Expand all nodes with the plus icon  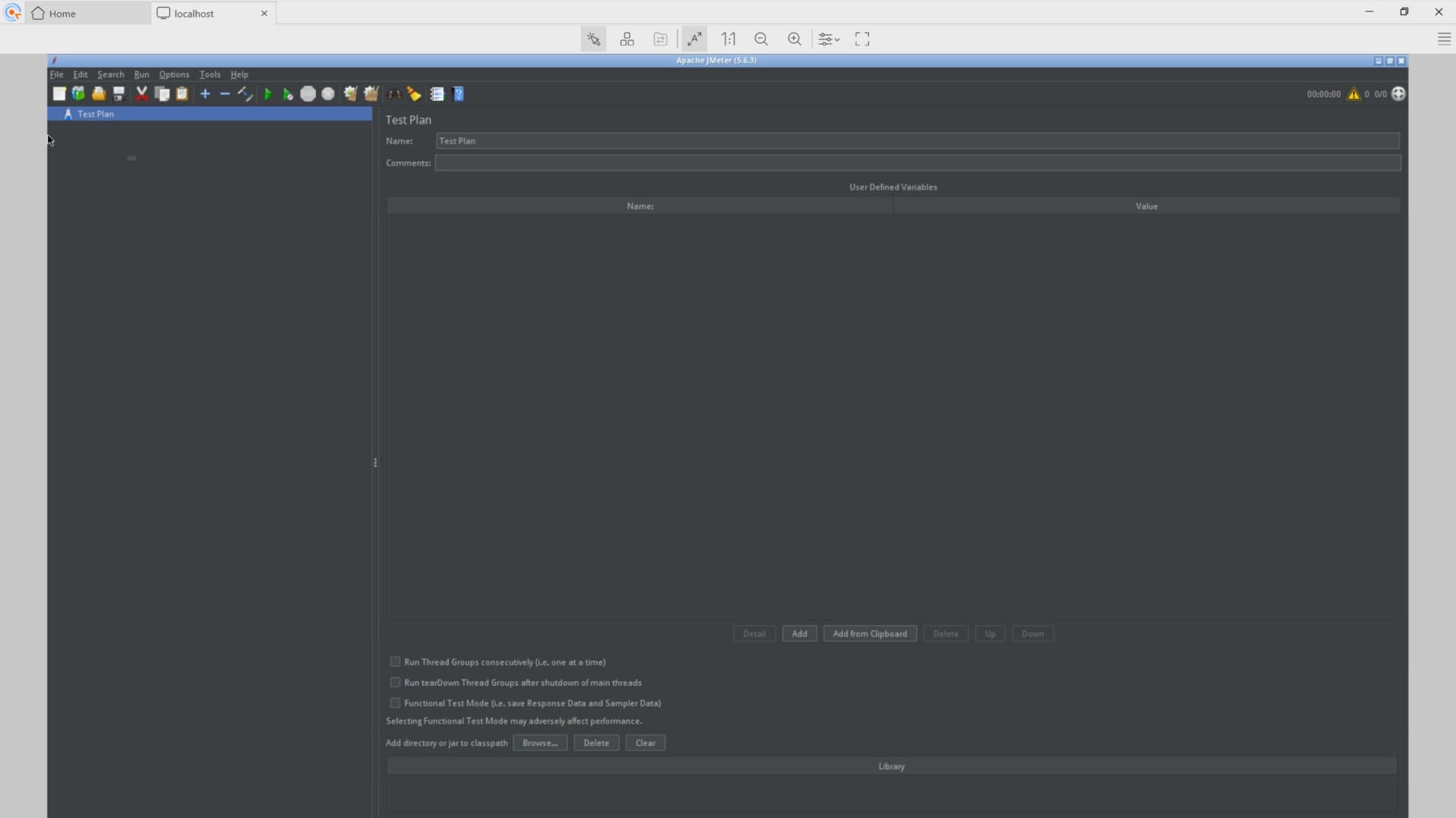[x=205, y=93]
